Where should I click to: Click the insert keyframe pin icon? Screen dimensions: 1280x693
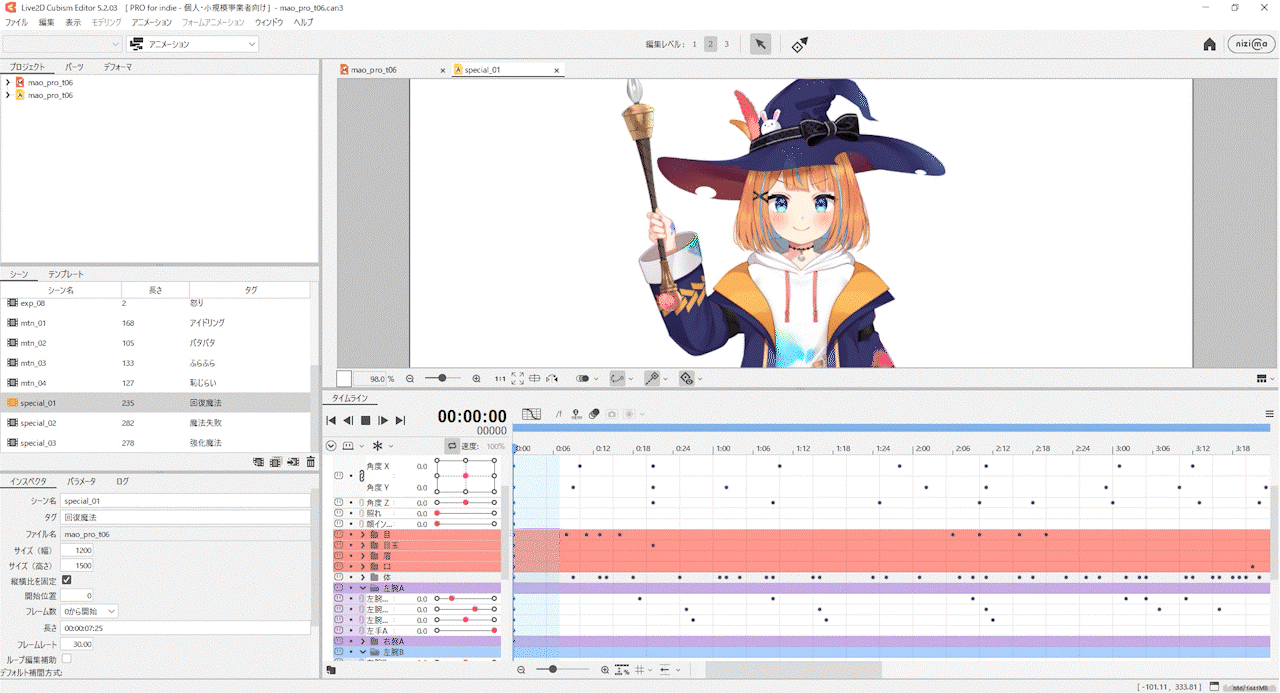576,414
